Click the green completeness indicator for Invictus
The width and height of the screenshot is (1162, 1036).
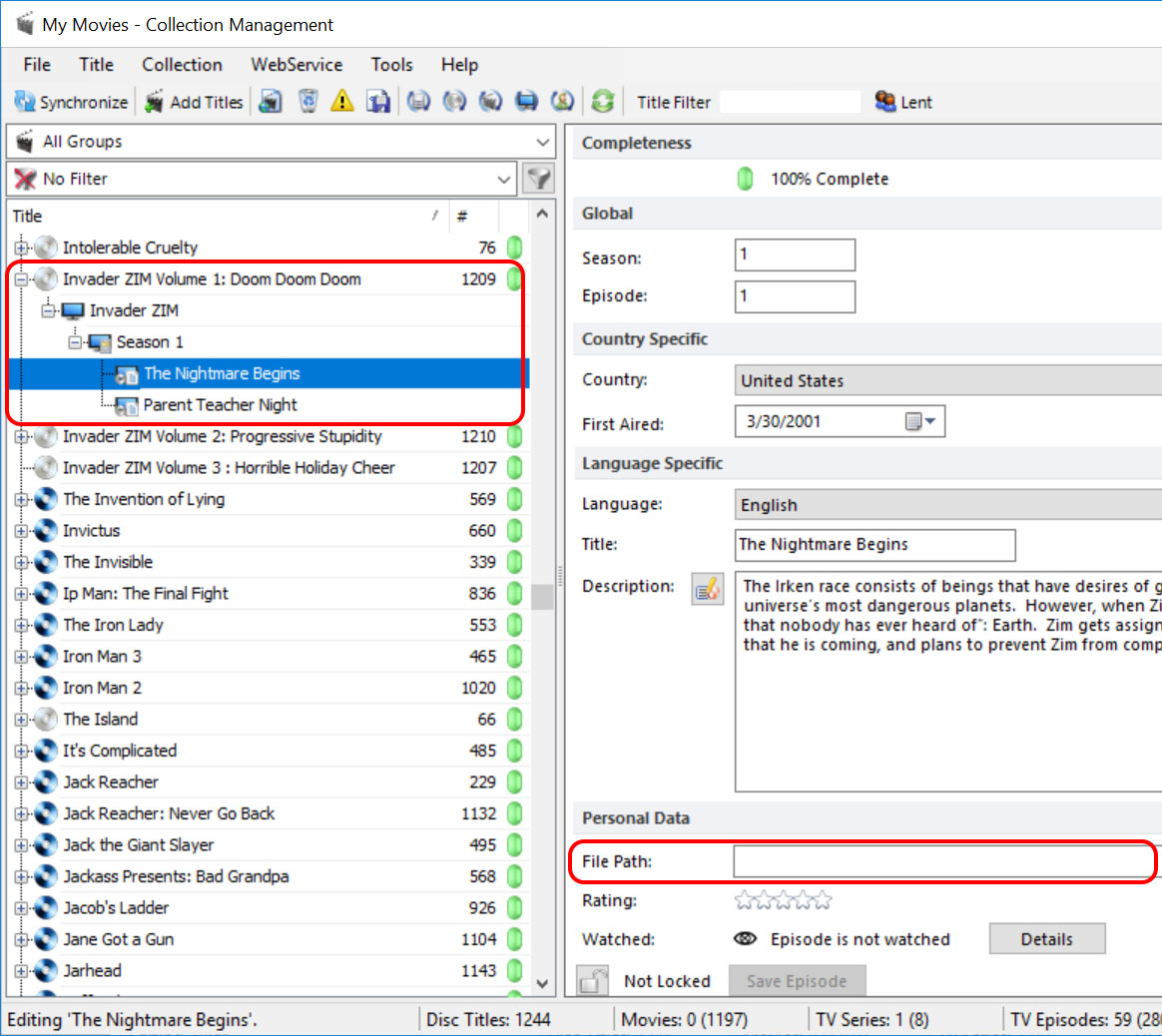(x=514, y=531)
